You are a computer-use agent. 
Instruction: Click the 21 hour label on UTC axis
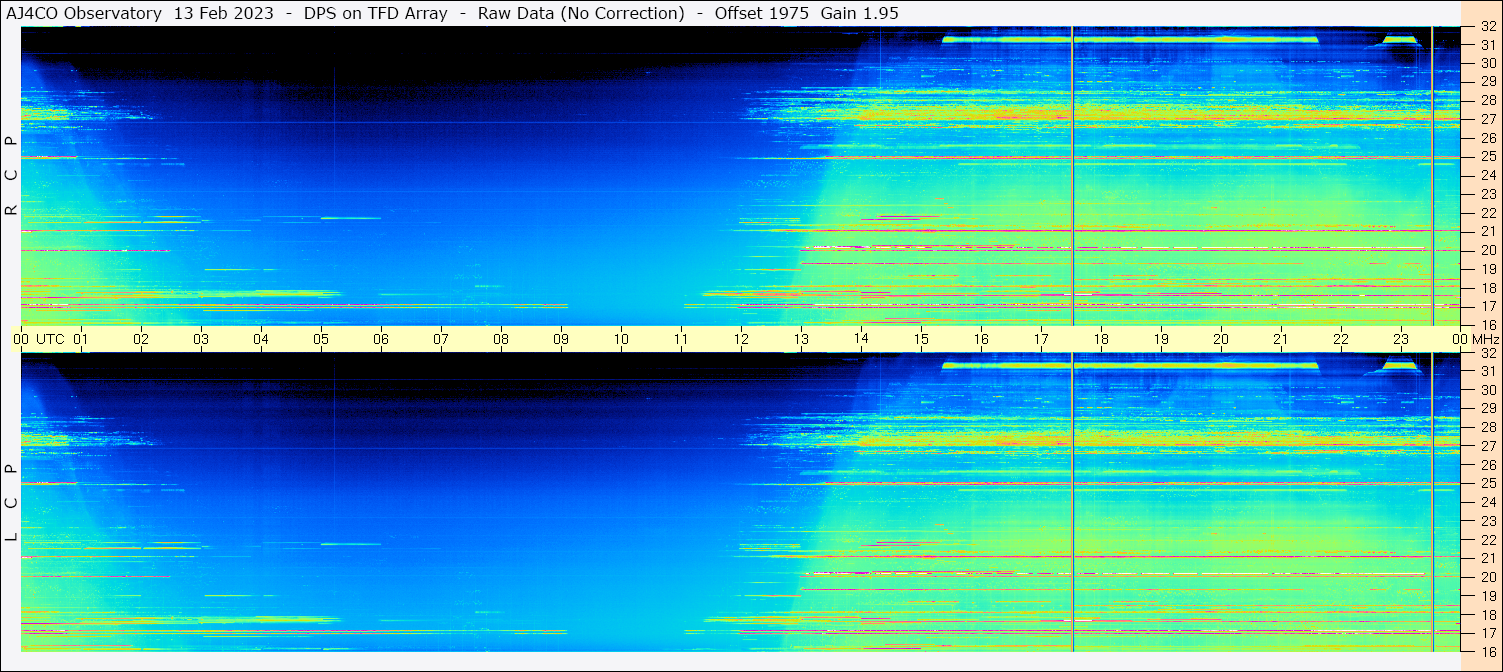click(1281, 339)
